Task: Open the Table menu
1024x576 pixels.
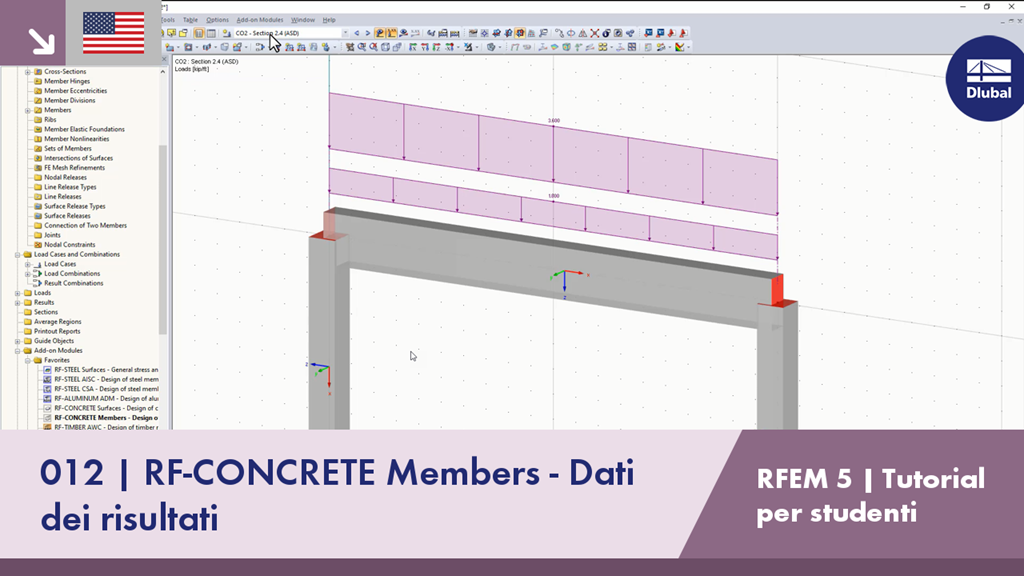Action: 190,20
